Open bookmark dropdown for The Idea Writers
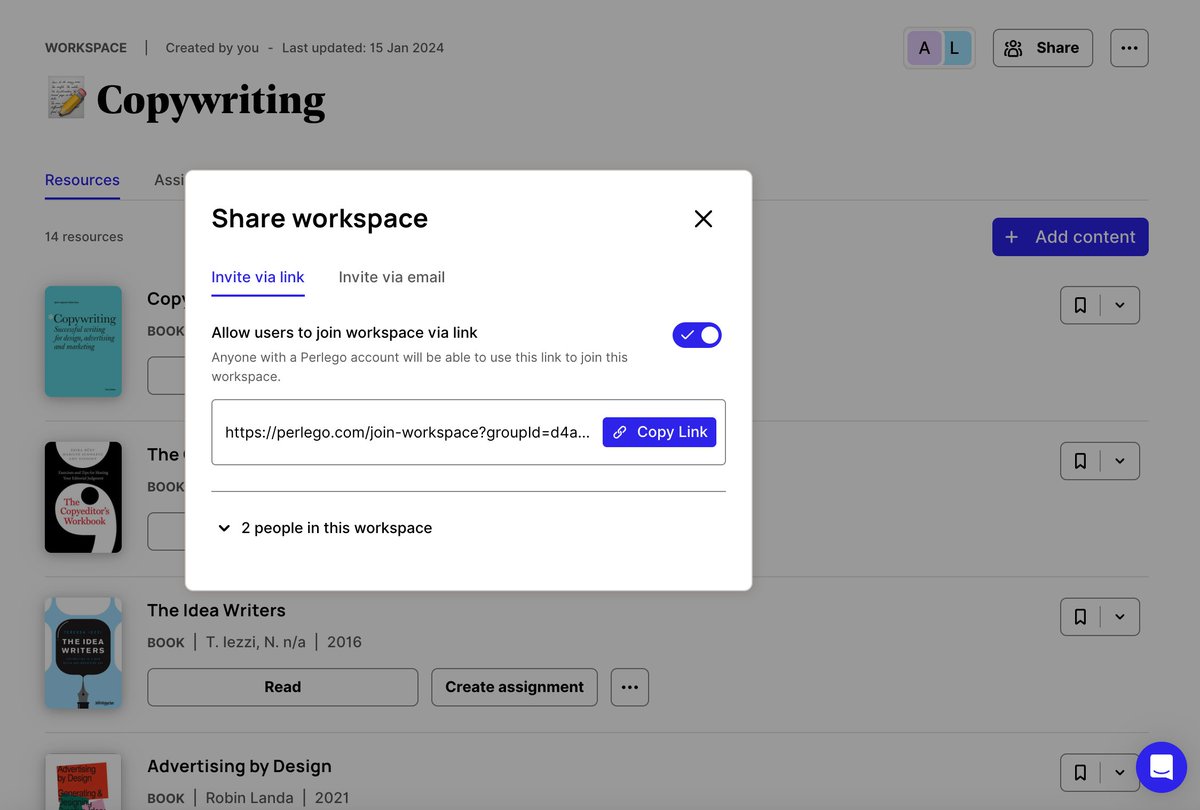The height and width of the screenshot is (810, 1200). (x=1120, y=617)
